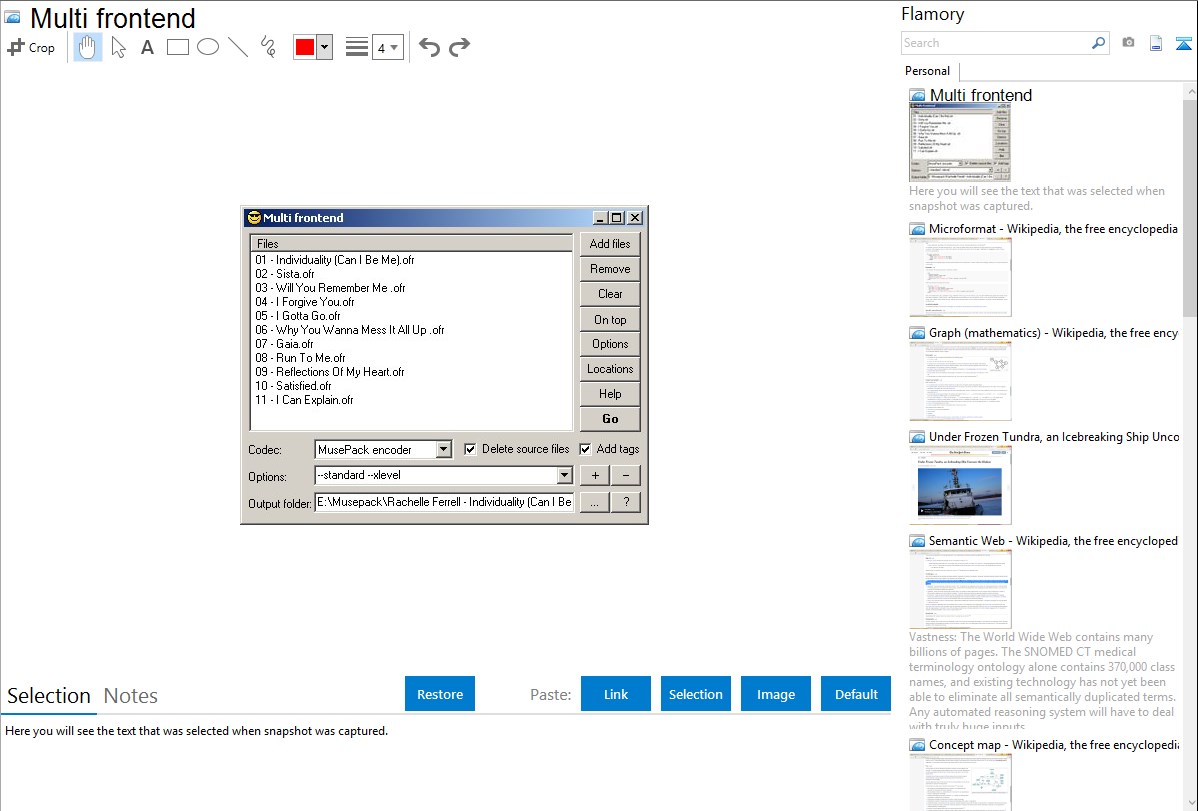The image size is (1198, 811).
Task: Click the search magnifier icon
Action: [x=1098, y=43]
